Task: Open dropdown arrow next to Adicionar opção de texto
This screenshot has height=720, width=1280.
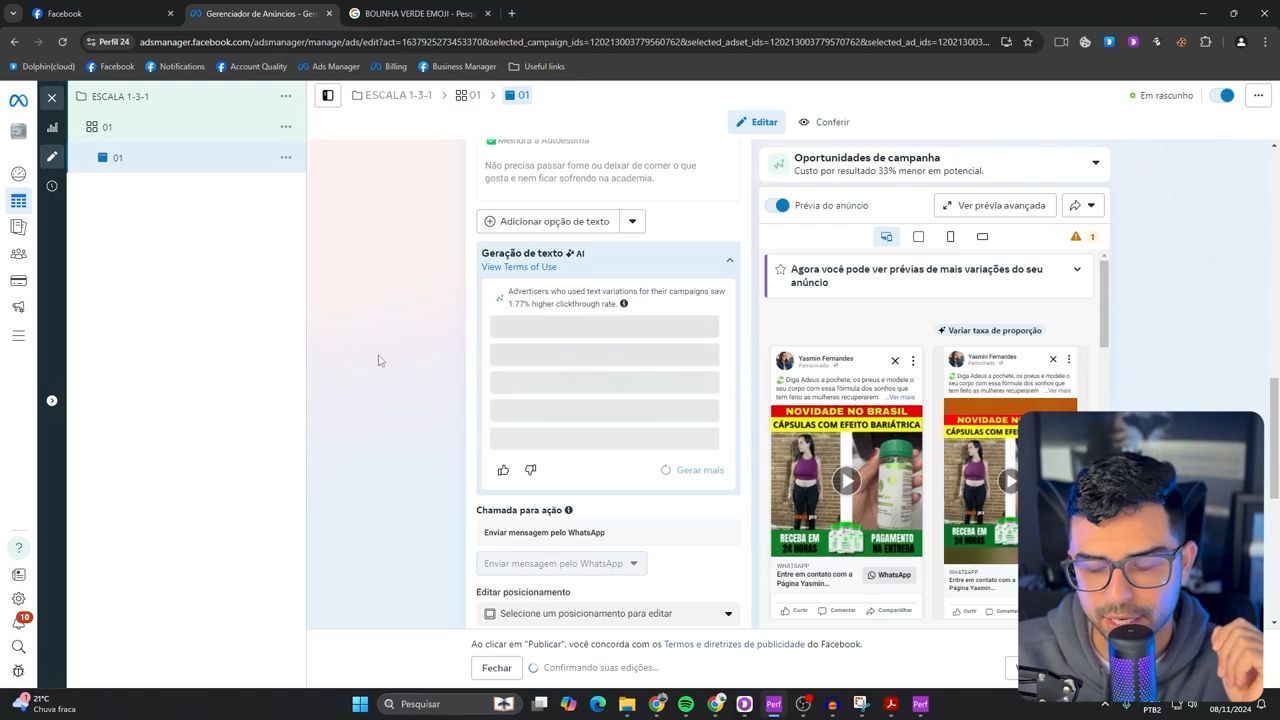Action: 632,221
